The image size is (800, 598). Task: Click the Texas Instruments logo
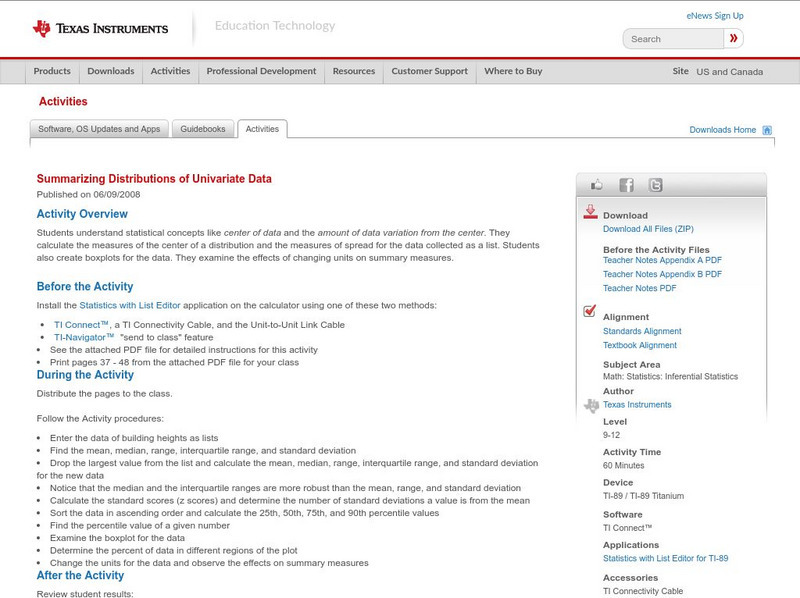point(100,29)
